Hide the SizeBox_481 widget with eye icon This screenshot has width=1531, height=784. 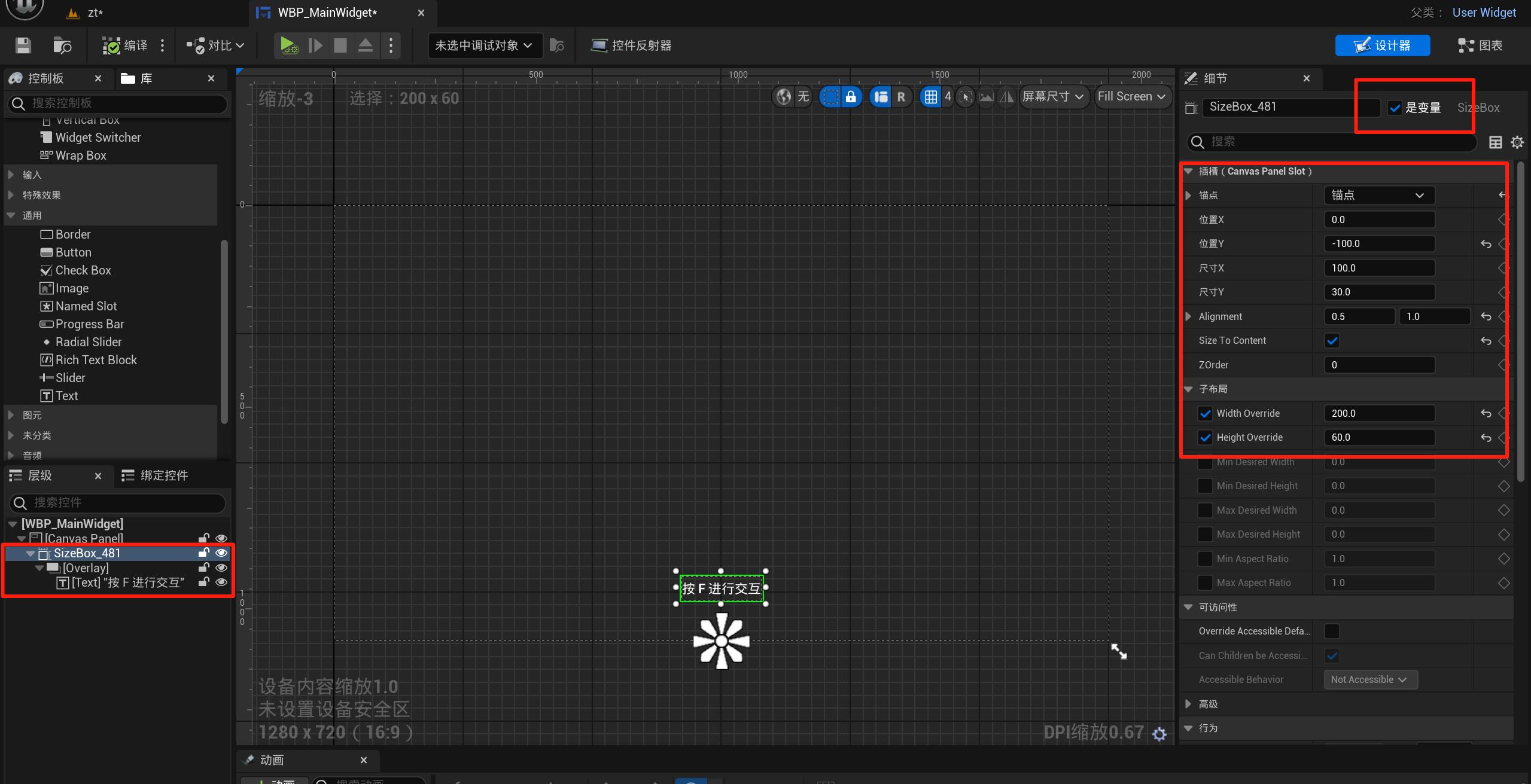[x=221, y=553]
